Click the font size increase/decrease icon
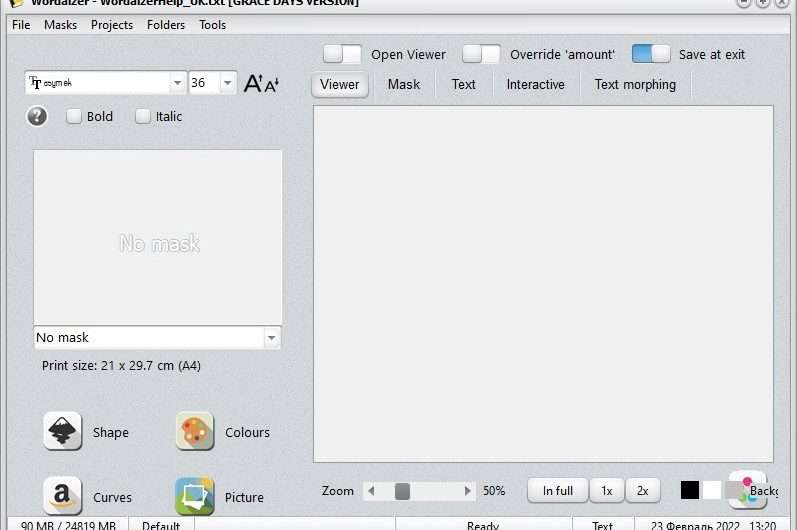This screenshot has height=530, width=797. 261,83
